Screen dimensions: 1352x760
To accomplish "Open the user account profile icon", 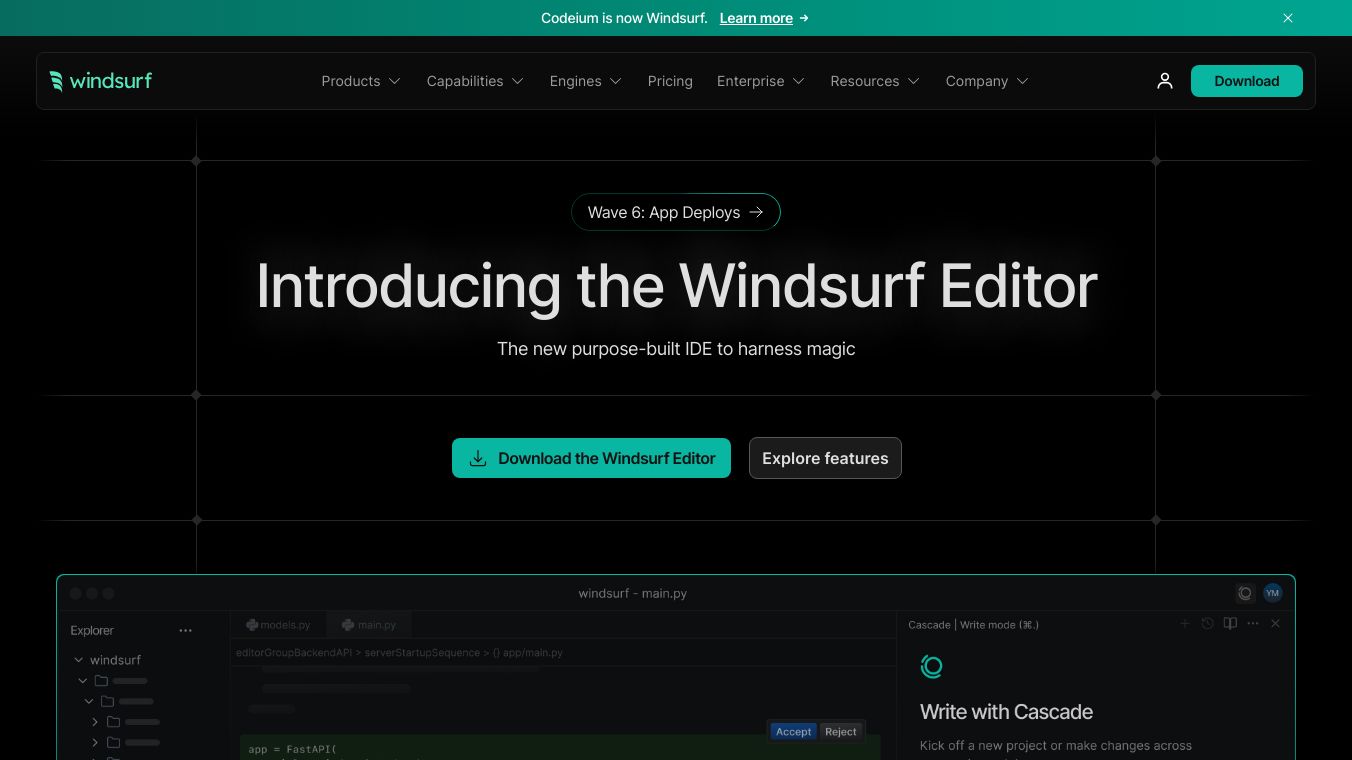I will click(1164, 81).
